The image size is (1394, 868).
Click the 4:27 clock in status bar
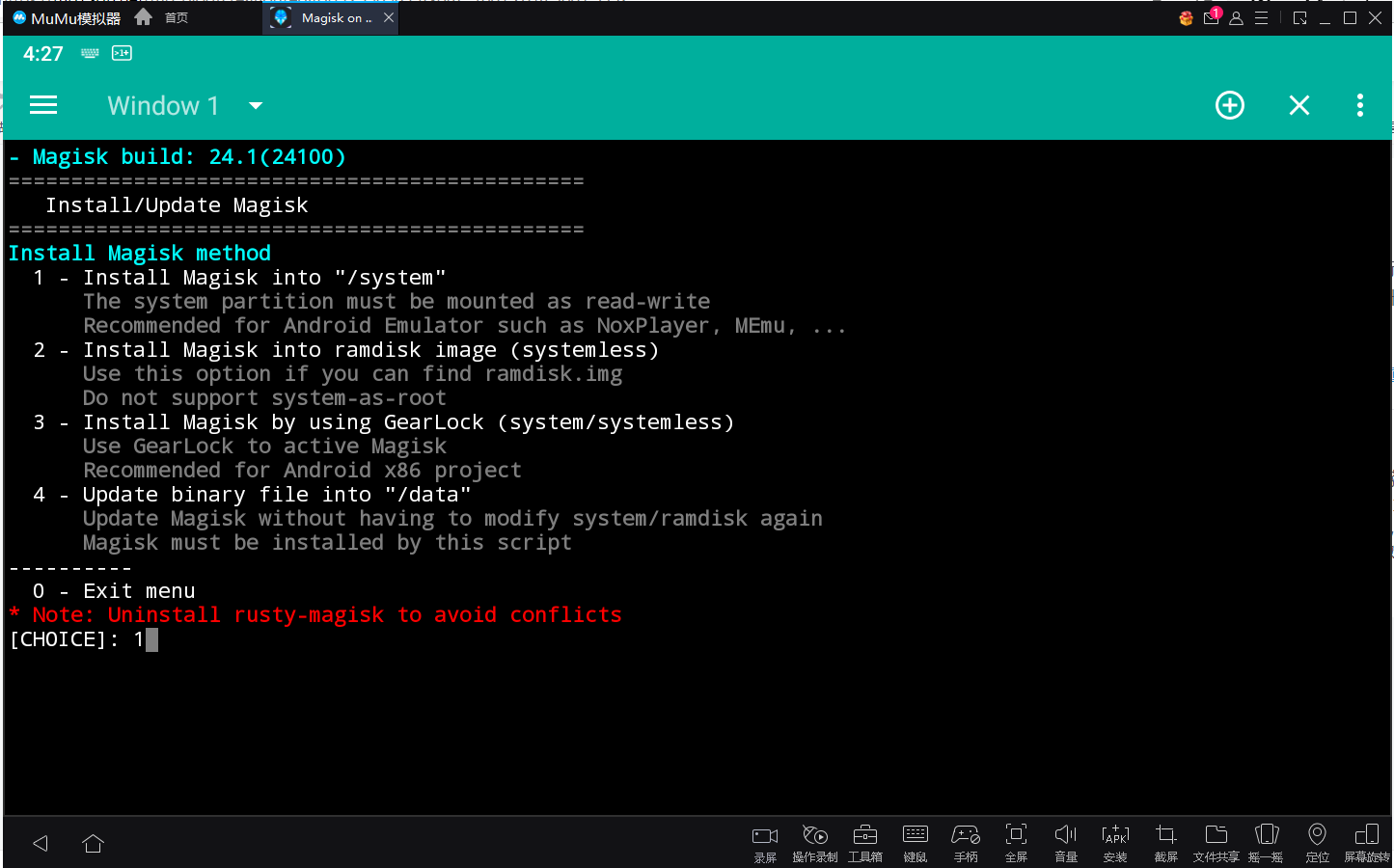tap(43, 54)
